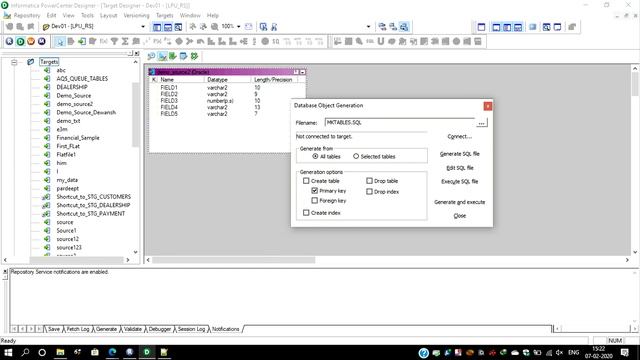Open the Windows Start menu

point(8,352)
